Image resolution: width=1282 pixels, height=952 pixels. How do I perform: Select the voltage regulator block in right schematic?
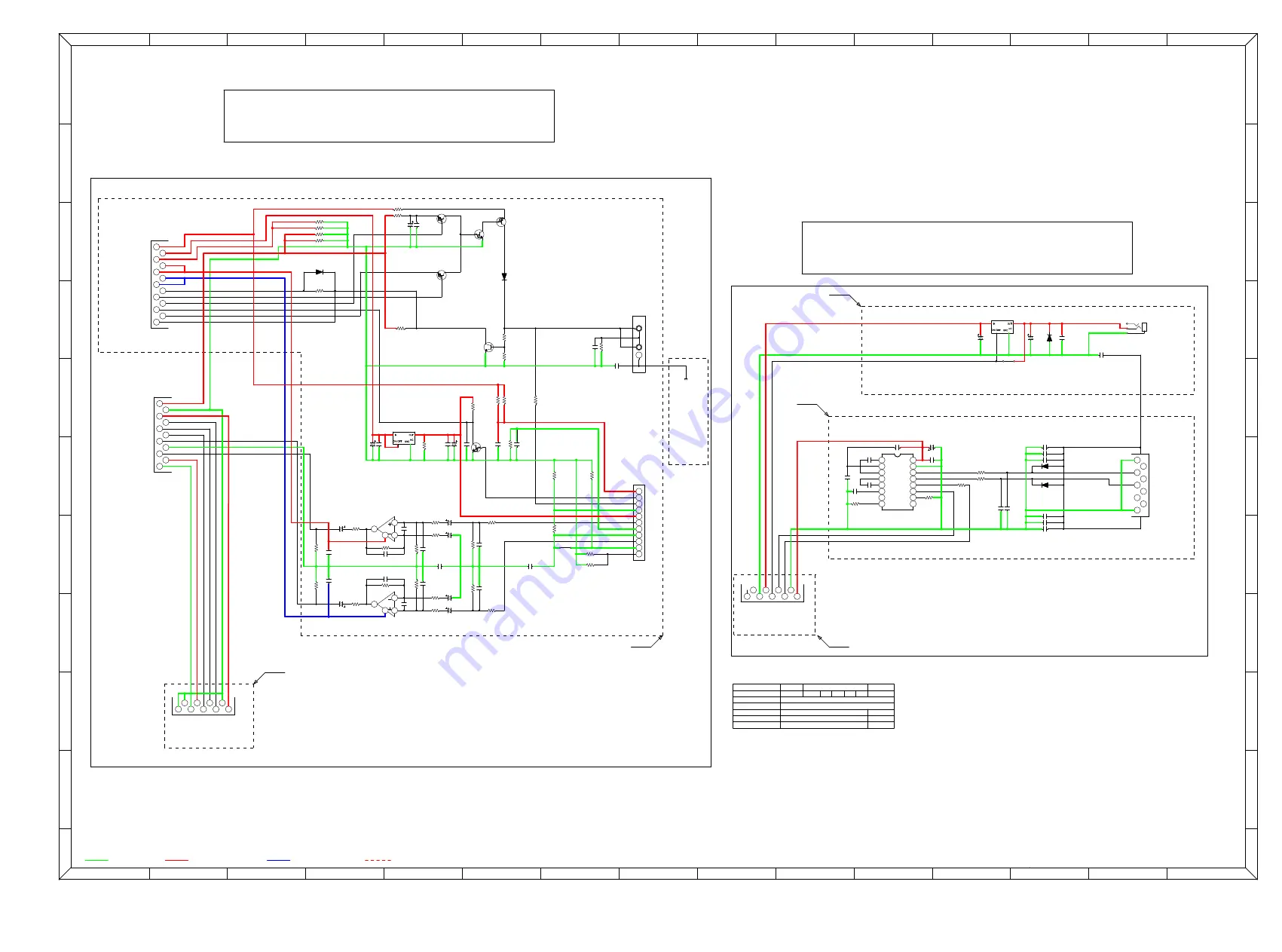[x=1002, y=327]
